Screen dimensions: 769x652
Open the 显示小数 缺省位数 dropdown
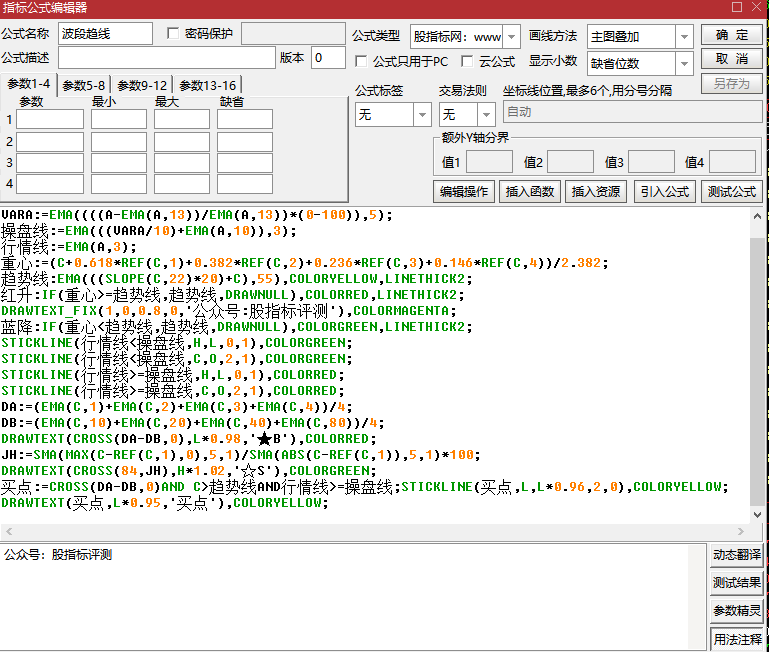click(684, 63)
